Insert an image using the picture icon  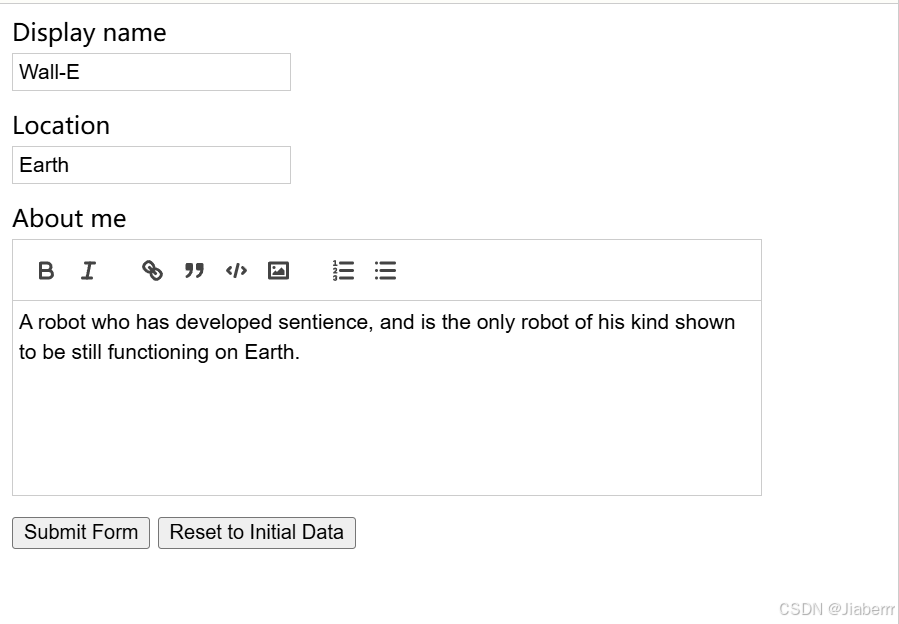click(279, 271)
